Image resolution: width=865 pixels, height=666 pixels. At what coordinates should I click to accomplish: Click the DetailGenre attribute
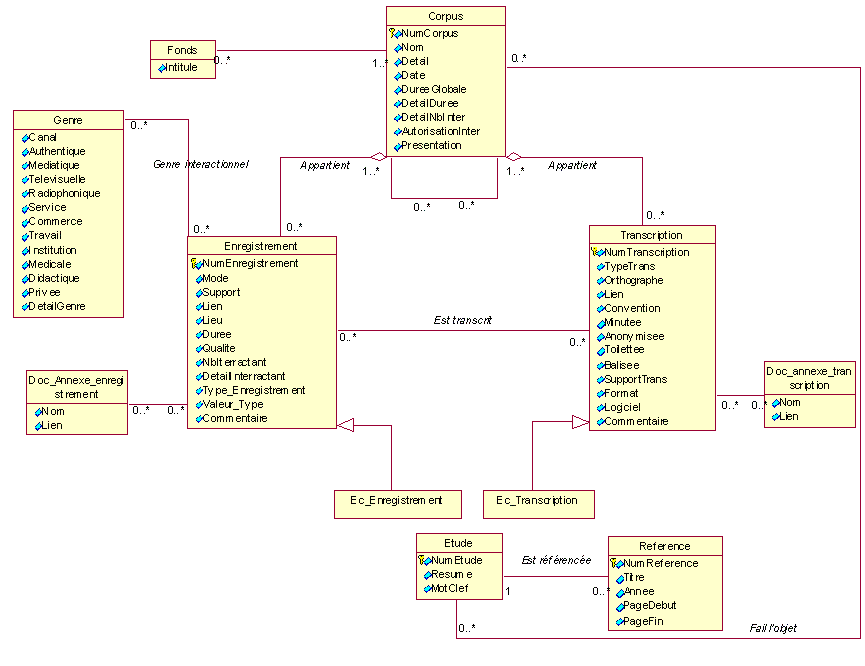pyautogui.click(x=54, y=306)
